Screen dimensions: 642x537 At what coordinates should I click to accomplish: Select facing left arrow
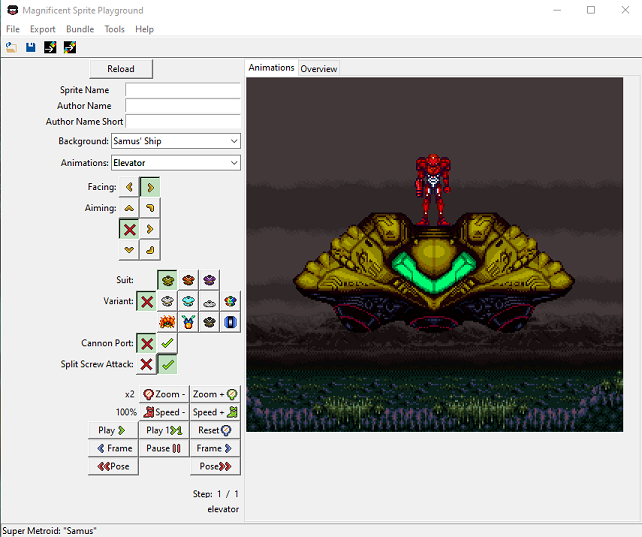pyautogui.click(x=129, y=187)
